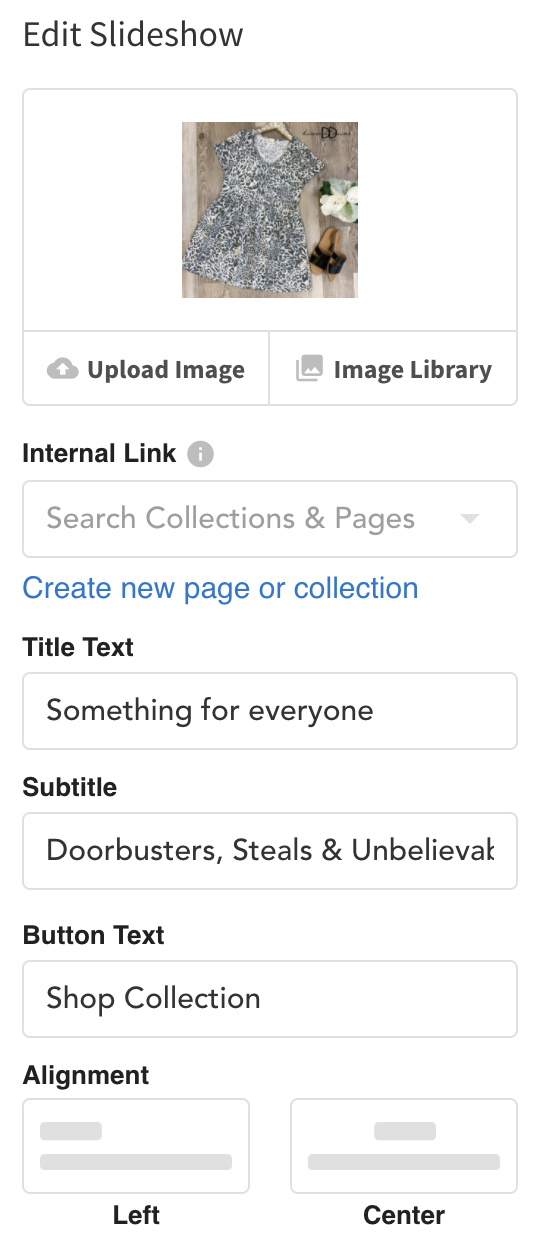Click the Internal Link field label
The width and height of the screenshot is (538, 1250).
pos(99,454)
